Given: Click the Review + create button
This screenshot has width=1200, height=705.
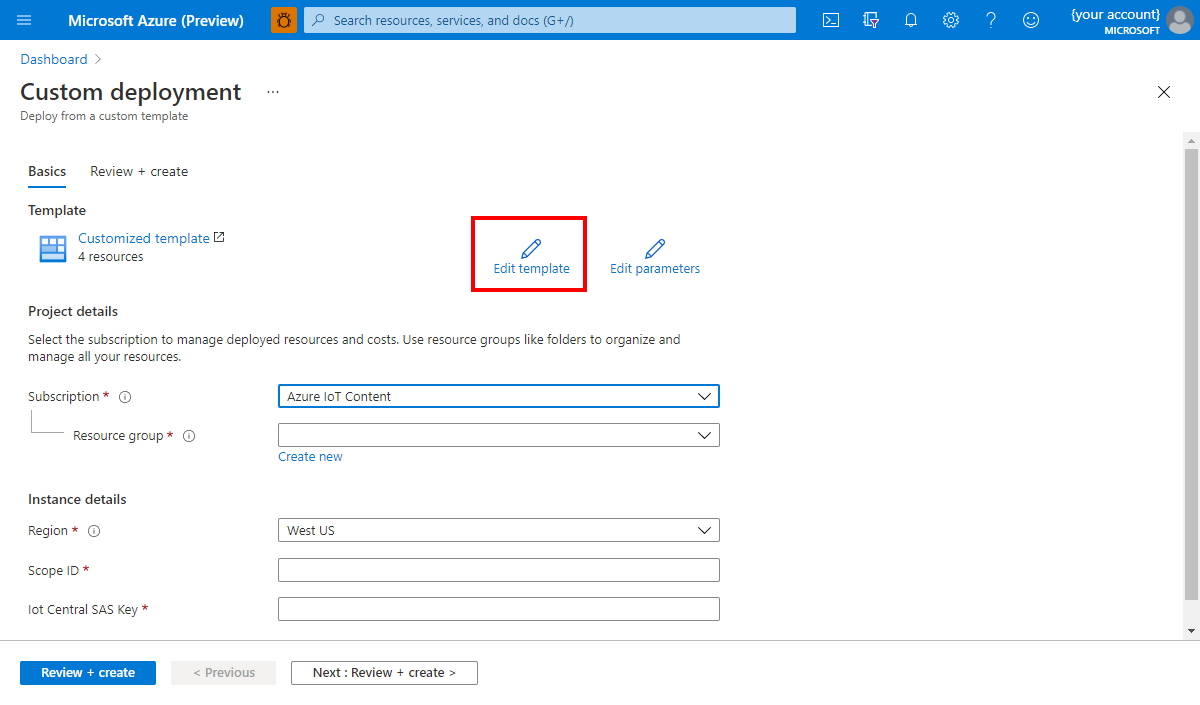Looking at the screenshot, I should pos(87,672).
